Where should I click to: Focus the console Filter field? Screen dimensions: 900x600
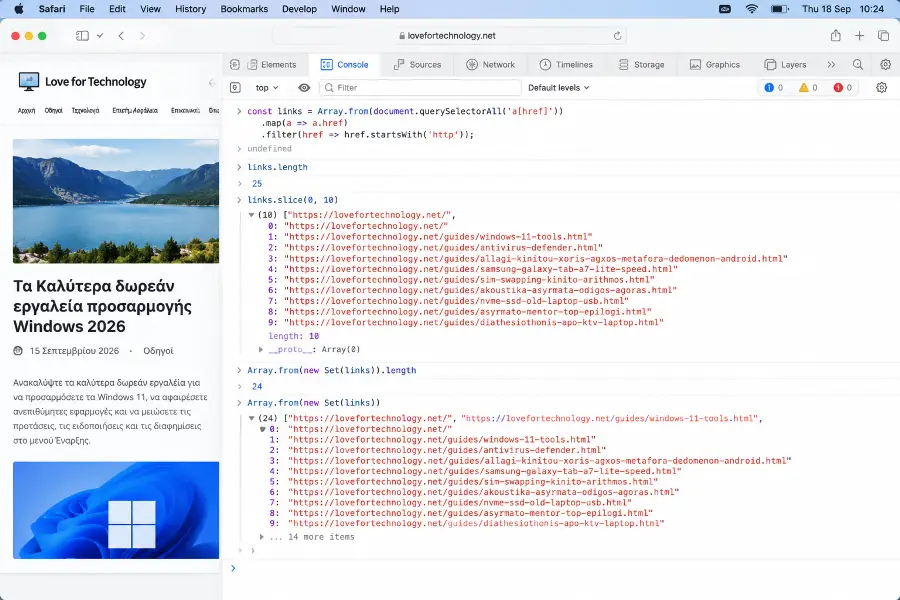pyautogui.click(x=420, y=88)
